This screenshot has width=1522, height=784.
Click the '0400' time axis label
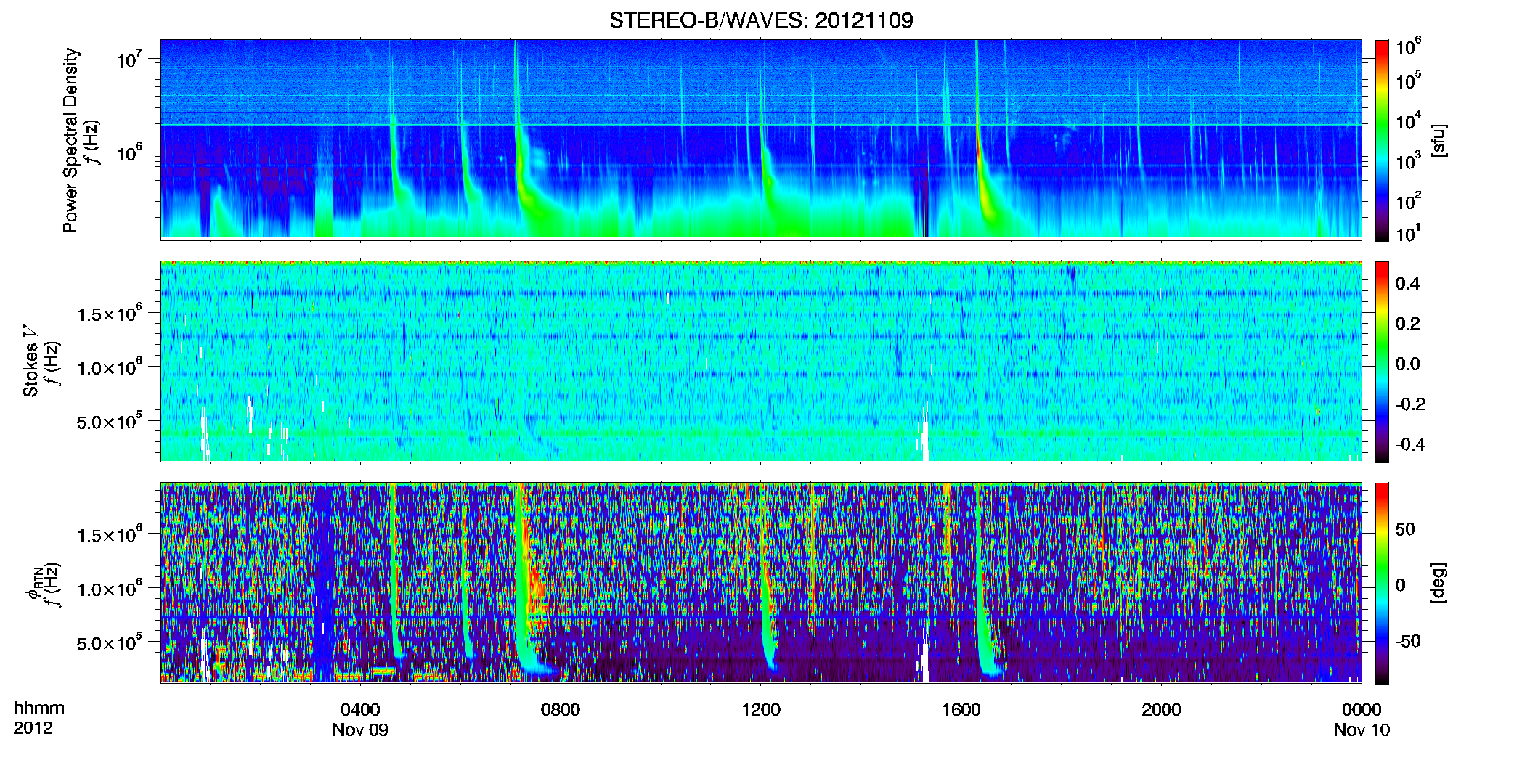[x=360, y=710]
